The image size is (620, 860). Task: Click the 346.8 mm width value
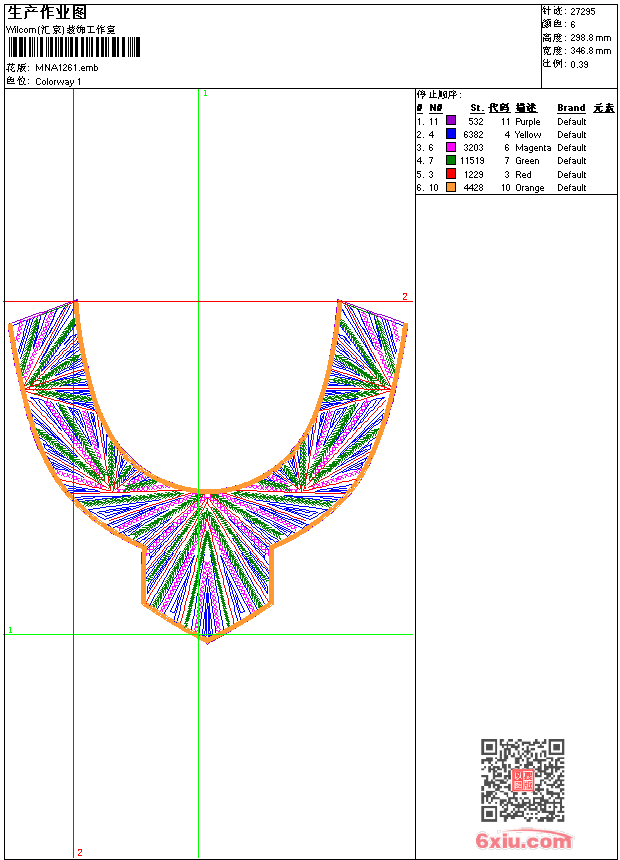coord(590,50)
